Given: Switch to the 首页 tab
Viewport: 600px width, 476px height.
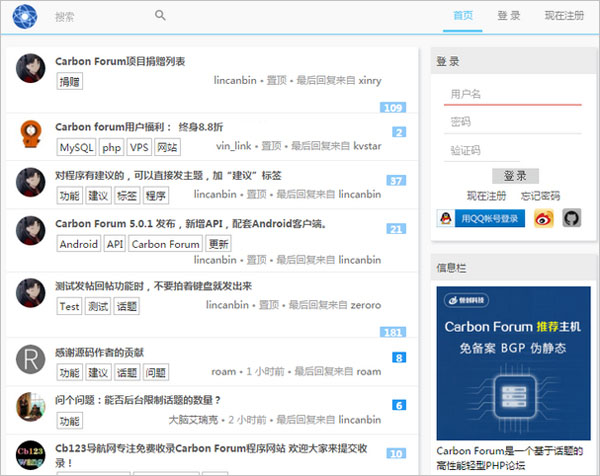Looking at the screenshot, I should tap(463, 16).
